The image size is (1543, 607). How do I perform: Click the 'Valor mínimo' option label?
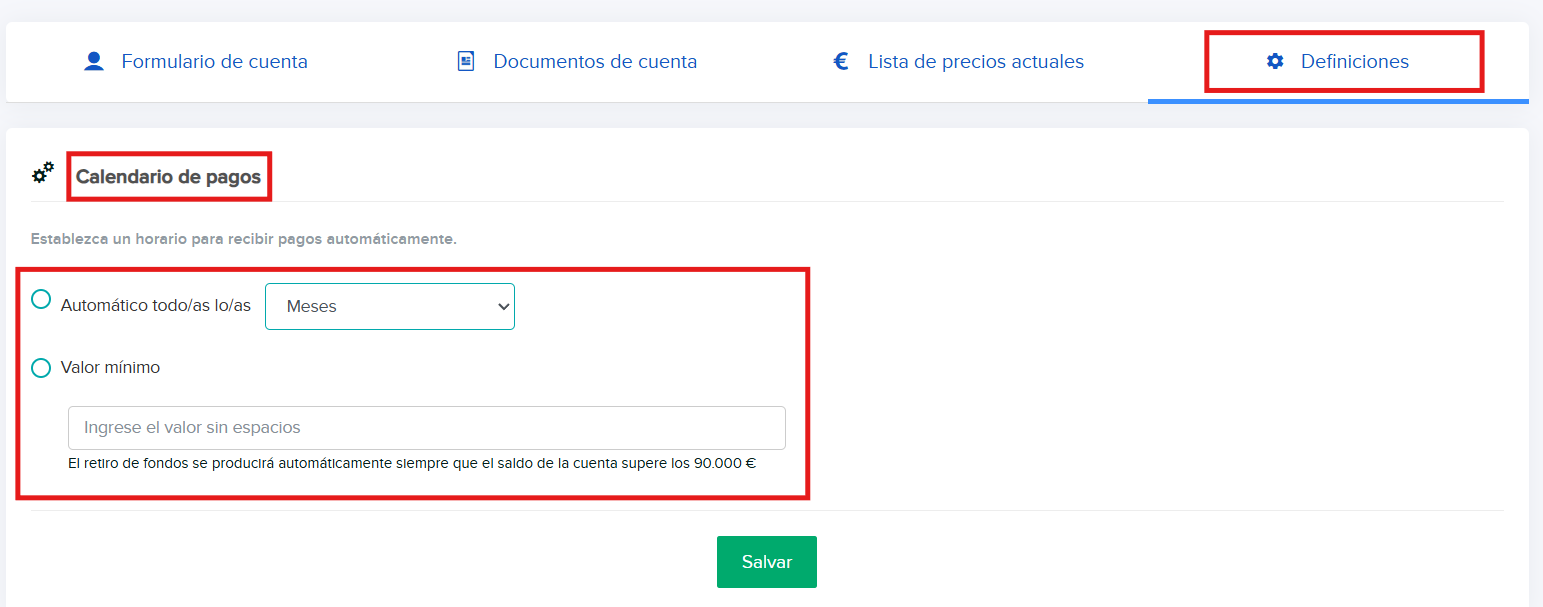point(110,368)
